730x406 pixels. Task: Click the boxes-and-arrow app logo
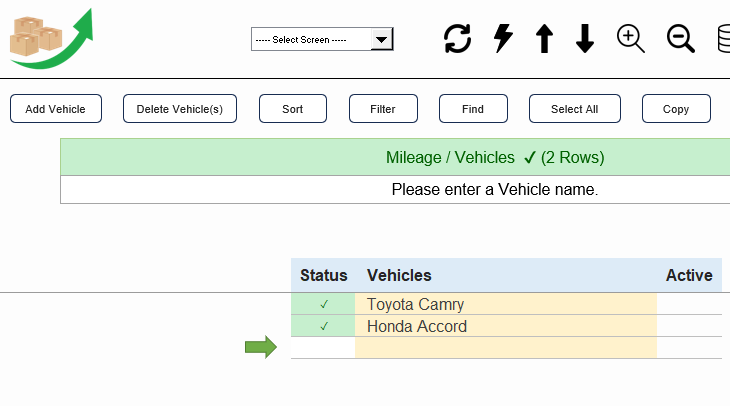51,39
